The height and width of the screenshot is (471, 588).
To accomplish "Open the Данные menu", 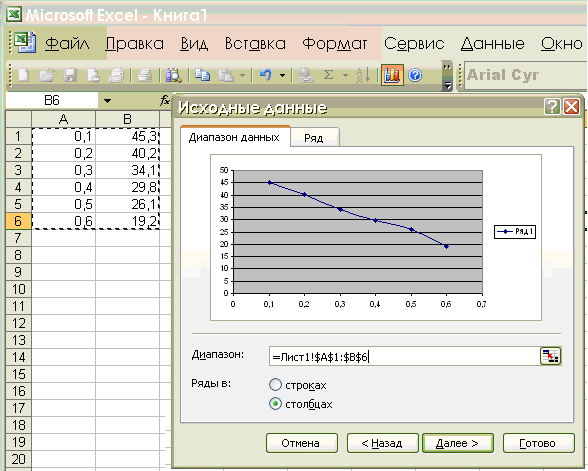I will [x=492, y=44].
